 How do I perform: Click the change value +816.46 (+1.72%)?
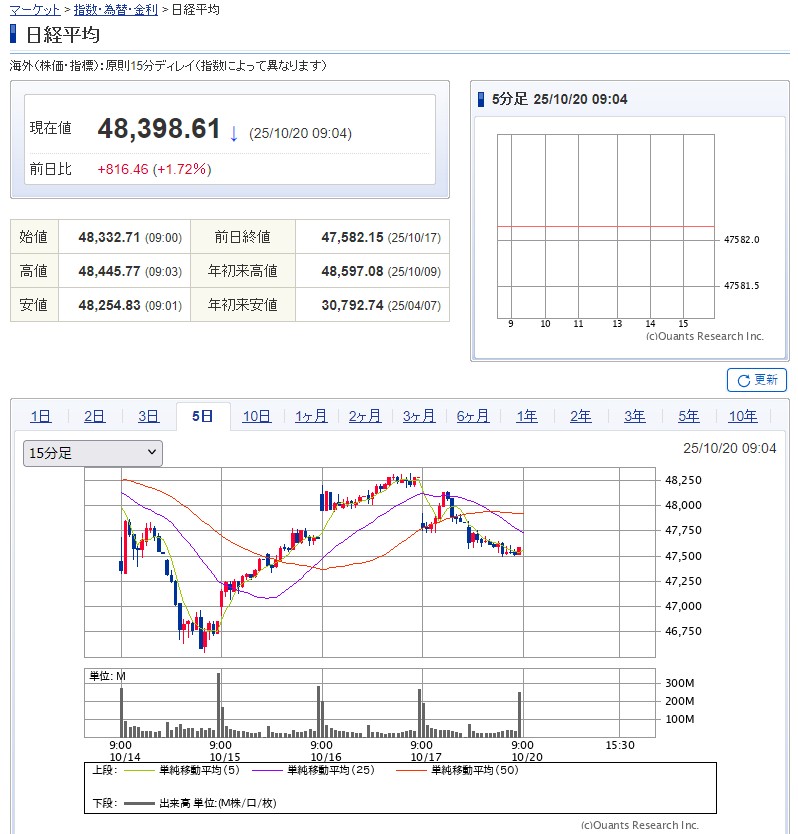[154, 169]
